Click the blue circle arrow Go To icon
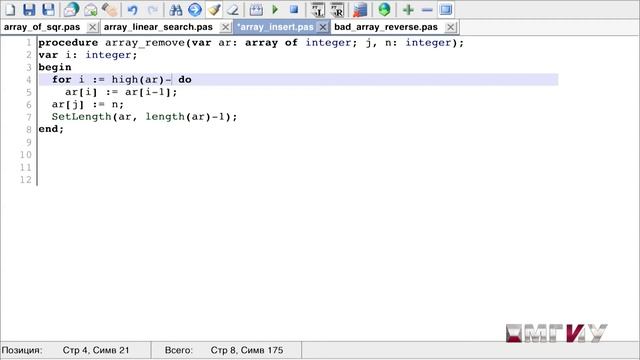This screenshot has height=360, width=640. pos(195,9)
